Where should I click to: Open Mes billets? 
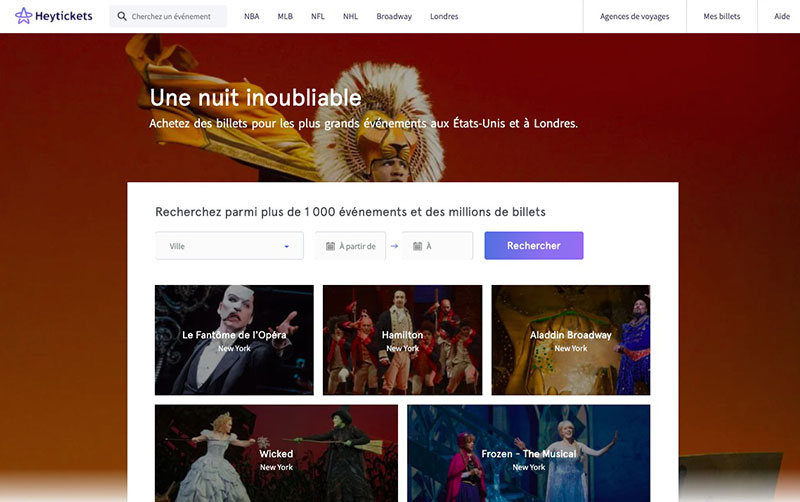point(722,16)
